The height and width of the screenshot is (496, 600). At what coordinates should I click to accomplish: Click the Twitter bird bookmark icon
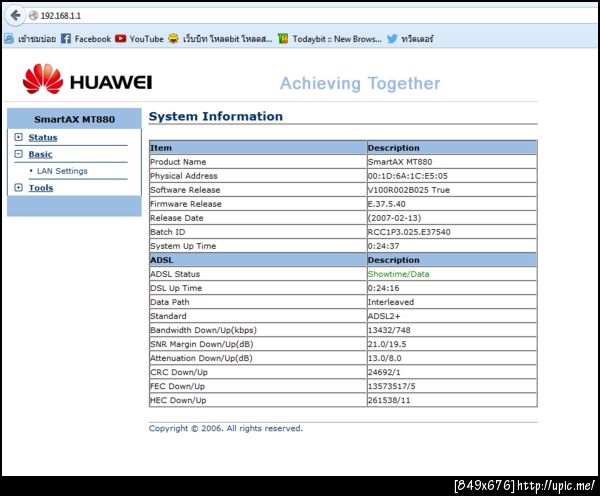click(x=392, y=39)
